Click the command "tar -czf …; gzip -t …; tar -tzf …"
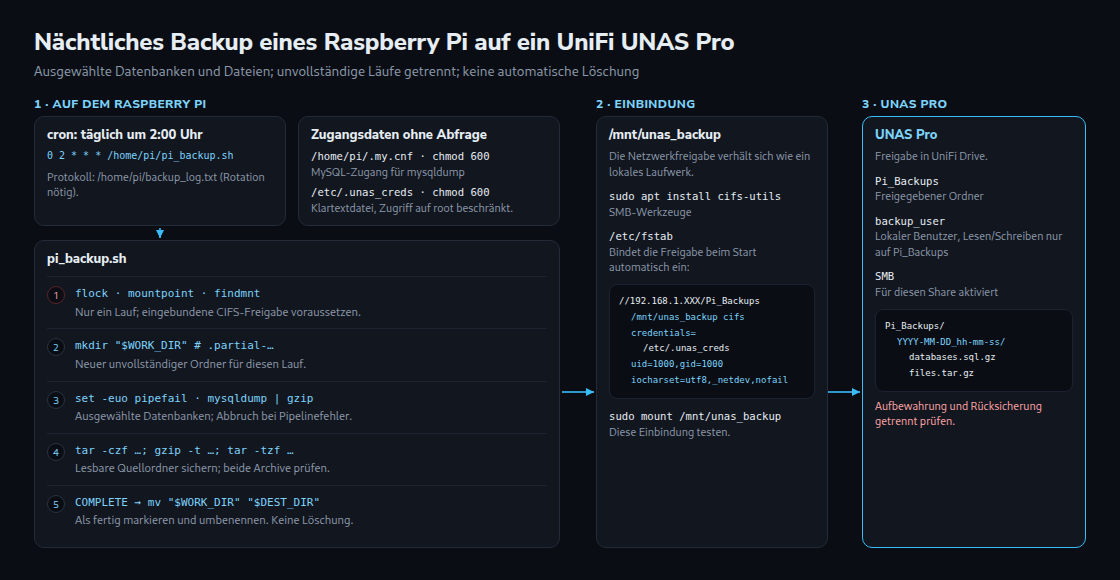The width and height of the screenshot is (1120, 580). (x=184, y=451)
